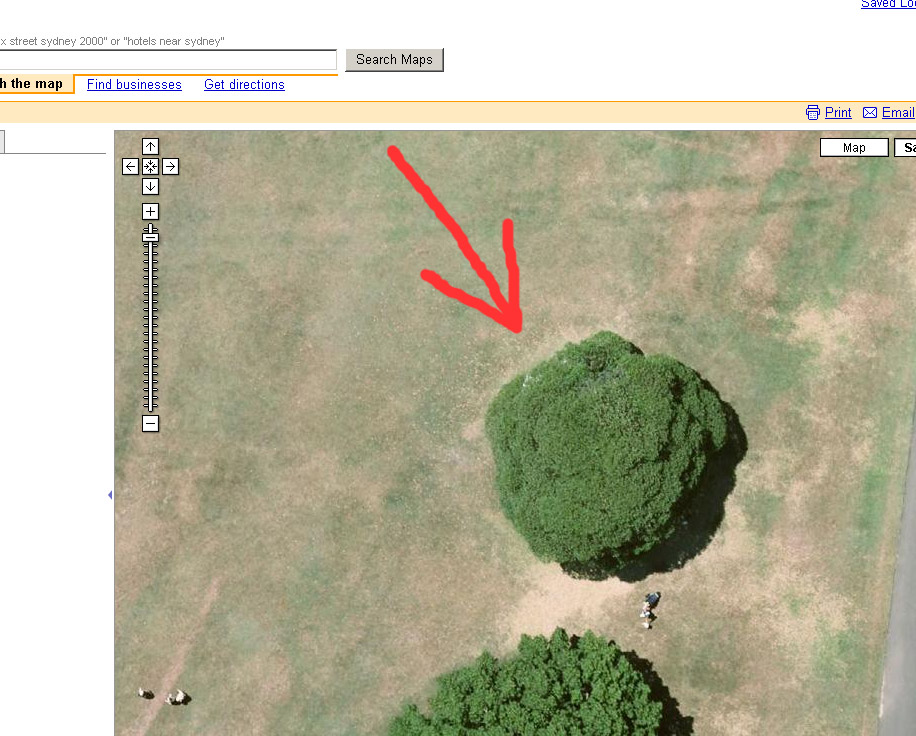Open the Print link
This screenshot has height=736, width=916.
[x=838, y=113]
